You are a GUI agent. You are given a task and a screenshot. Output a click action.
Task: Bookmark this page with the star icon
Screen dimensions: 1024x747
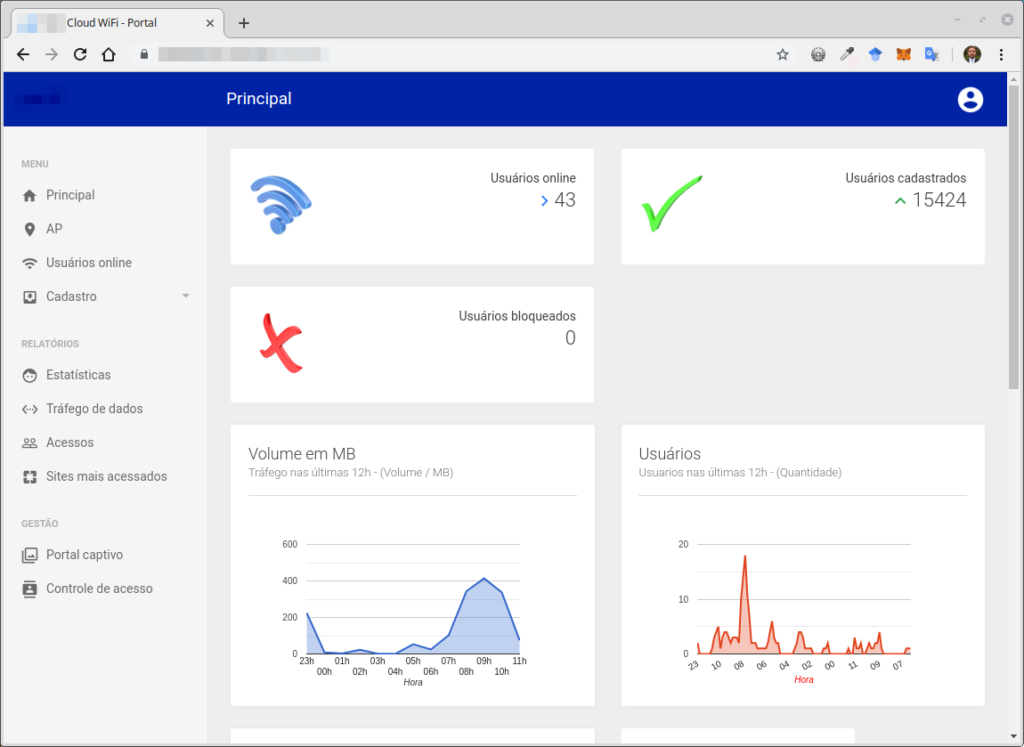(x=782, y=55)
